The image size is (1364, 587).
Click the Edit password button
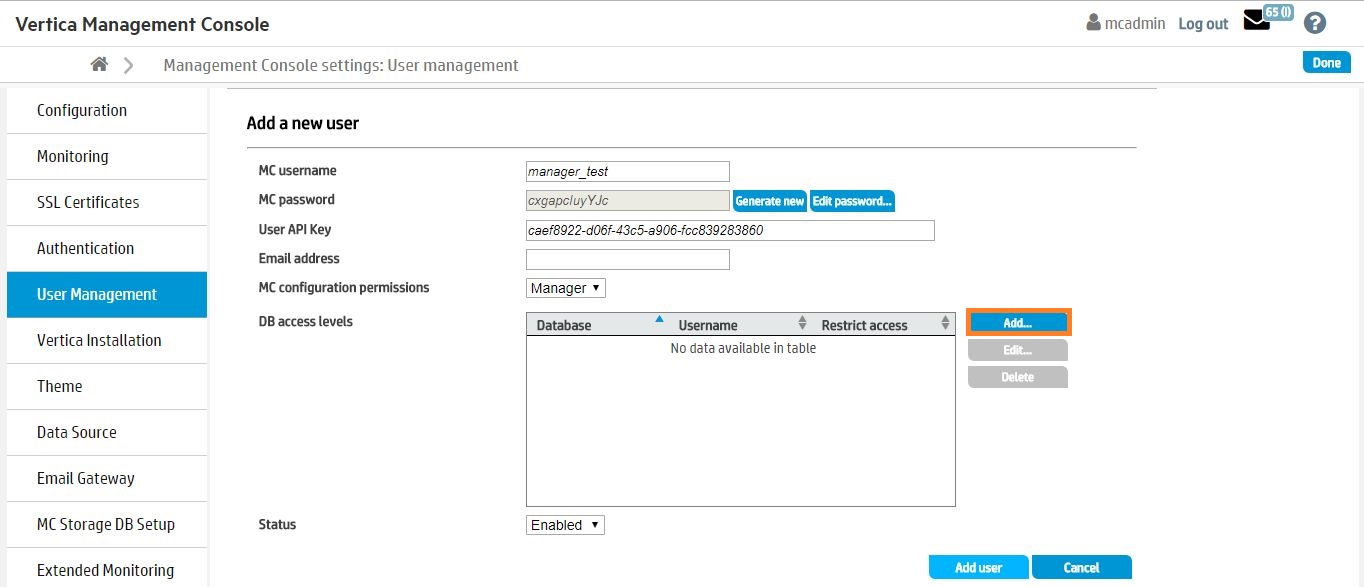click(x=852, y=201)
